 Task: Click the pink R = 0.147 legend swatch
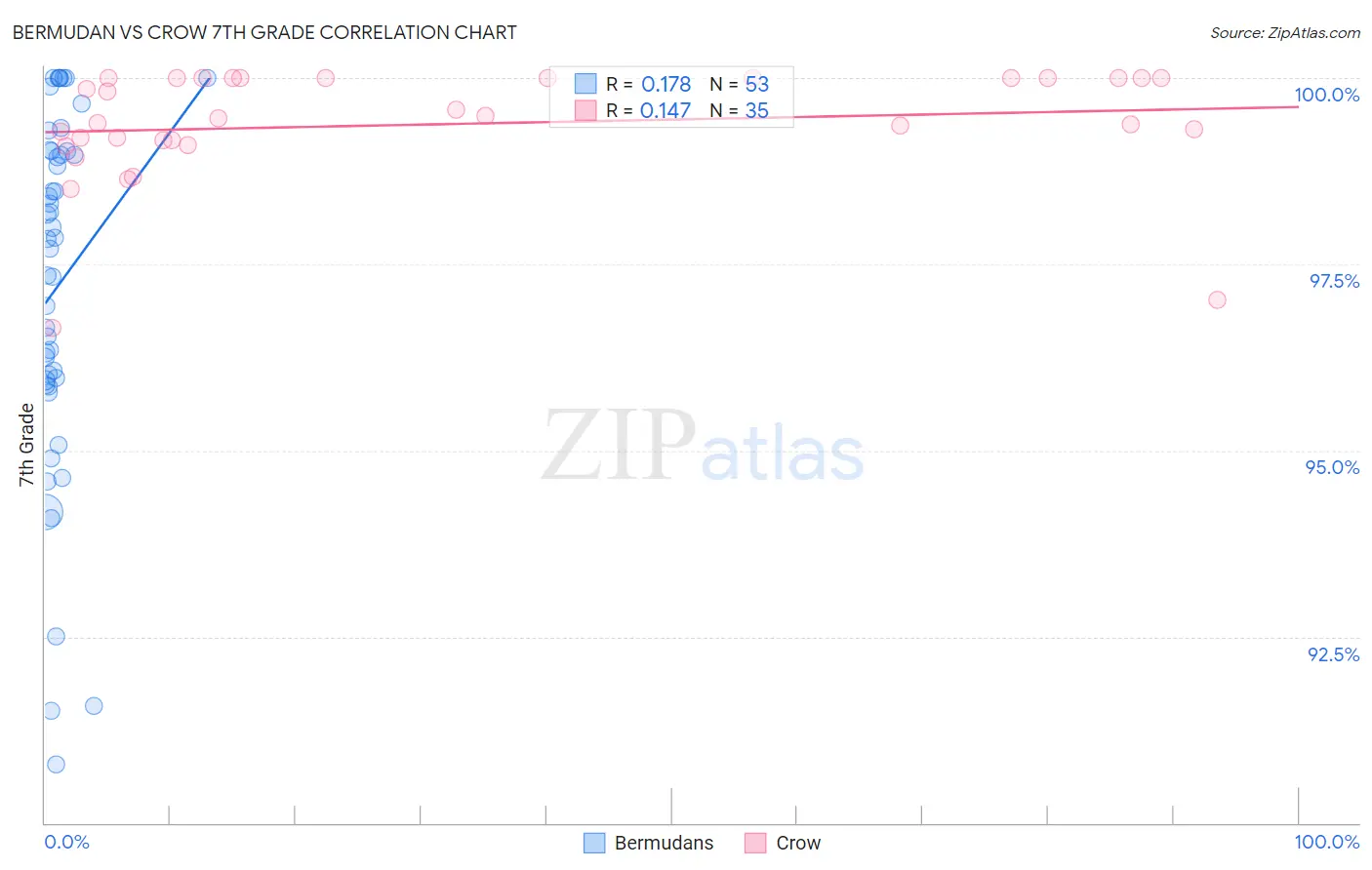click(x=585, y=110)
